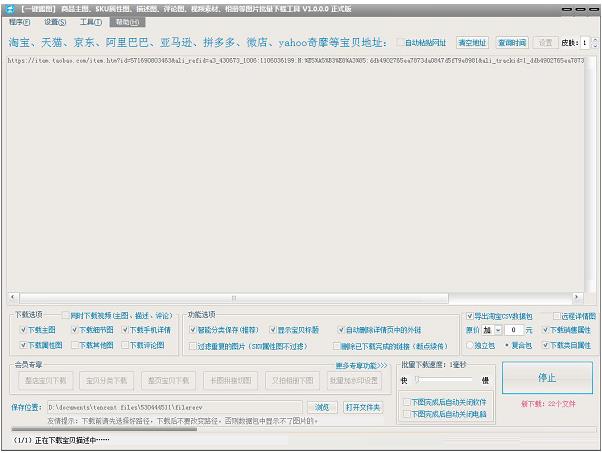Select the 独立包 radio button
Screen dimensions: 602x453
tap(469, 345)
